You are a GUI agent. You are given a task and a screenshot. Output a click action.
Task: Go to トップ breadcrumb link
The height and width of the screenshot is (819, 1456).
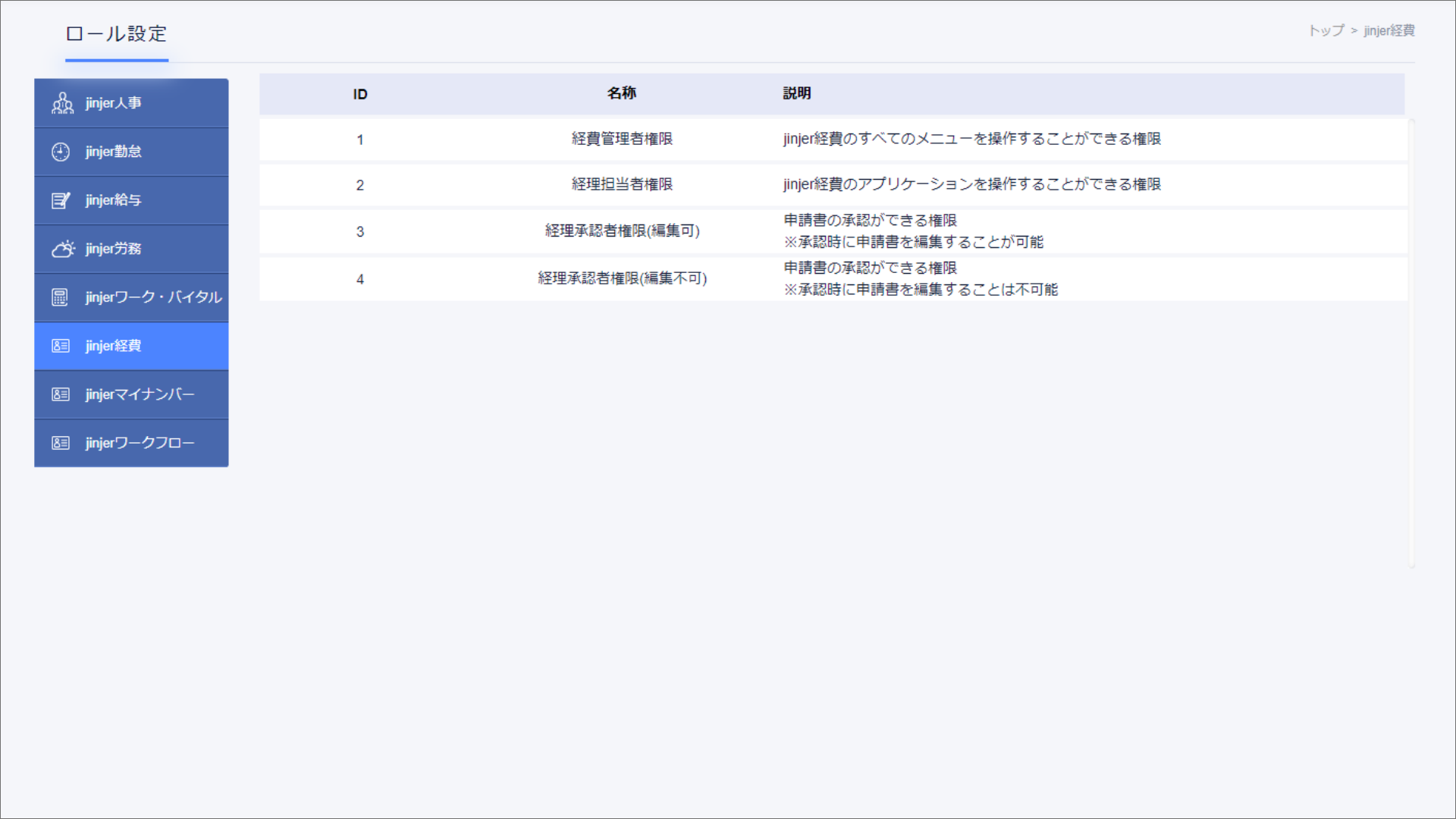pyautogui.click(x=1326, y=30)
